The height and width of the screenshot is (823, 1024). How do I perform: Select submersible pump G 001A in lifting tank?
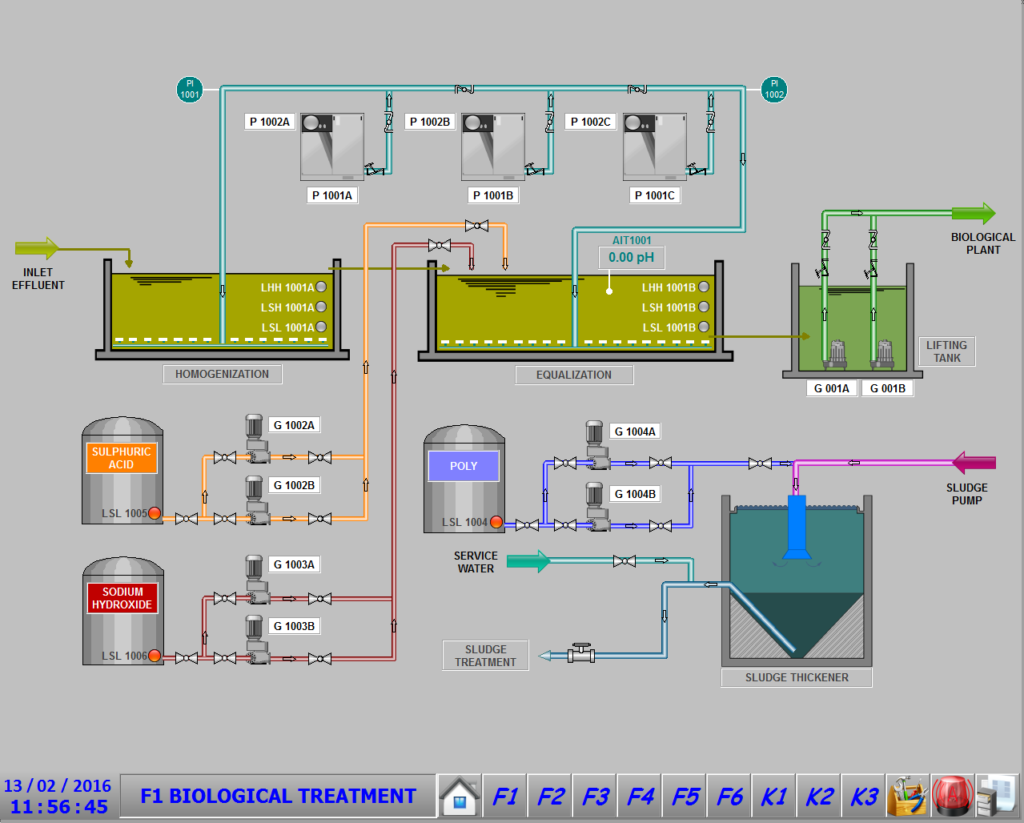[x=837, y=353]
